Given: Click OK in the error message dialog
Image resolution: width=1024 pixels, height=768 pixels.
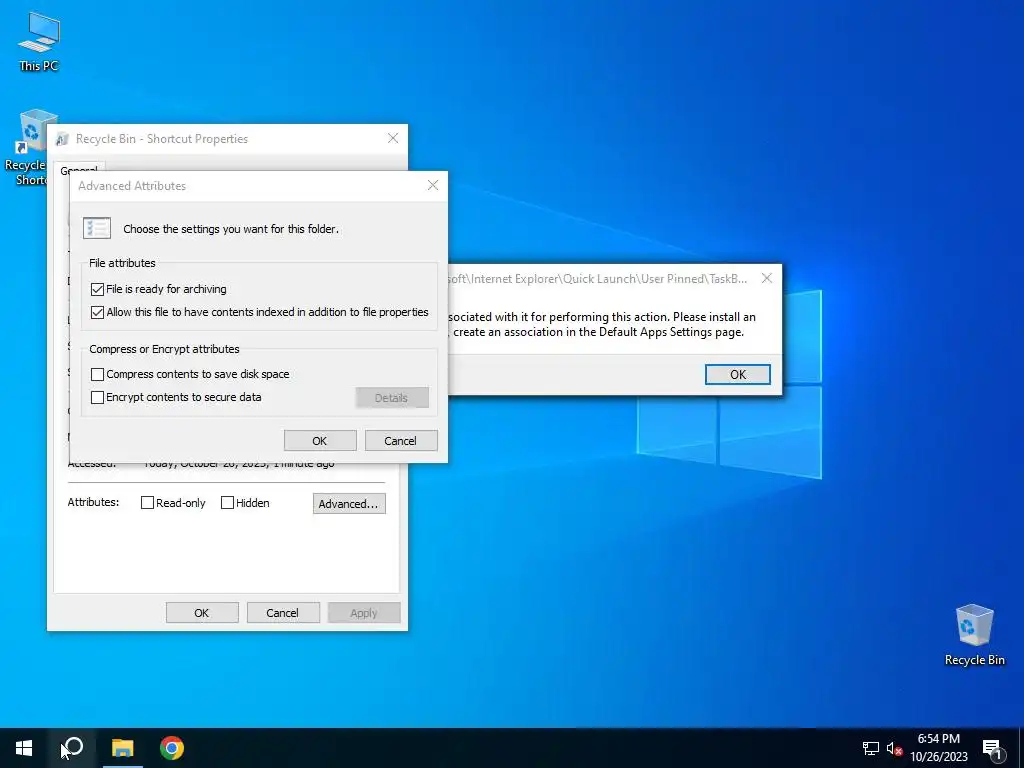Looking at the screenshot, I should 737,375.
